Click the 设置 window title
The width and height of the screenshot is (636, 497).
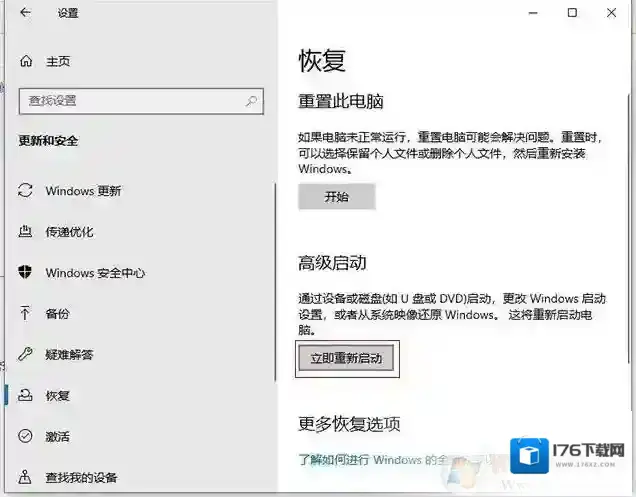point(68,13)
